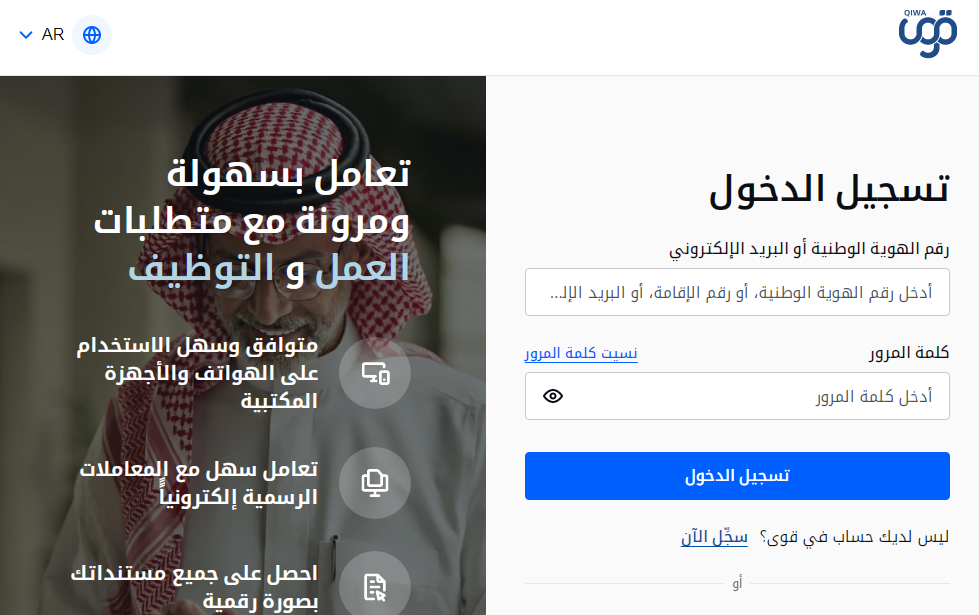Image resolution: width=979 pixels, height=615 pixels.
Task: Click the globe language icon
Action: 92,35
